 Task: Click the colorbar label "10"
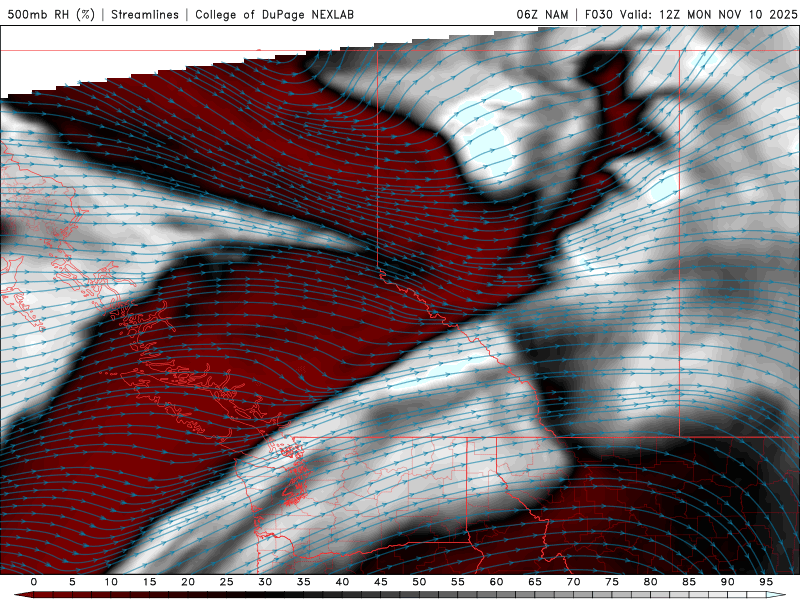click(111, 582)
